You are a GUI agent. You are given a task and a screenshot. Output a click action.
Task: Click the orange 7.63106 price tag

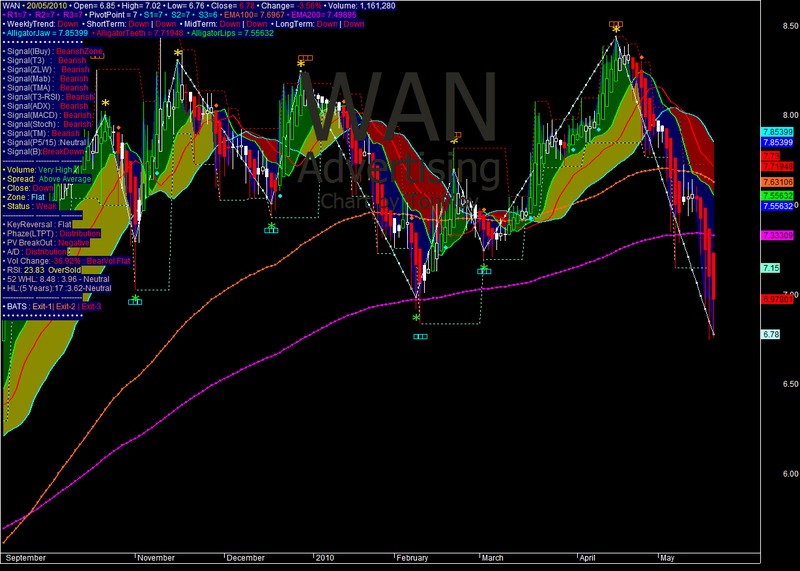click(x=777, y=182)
